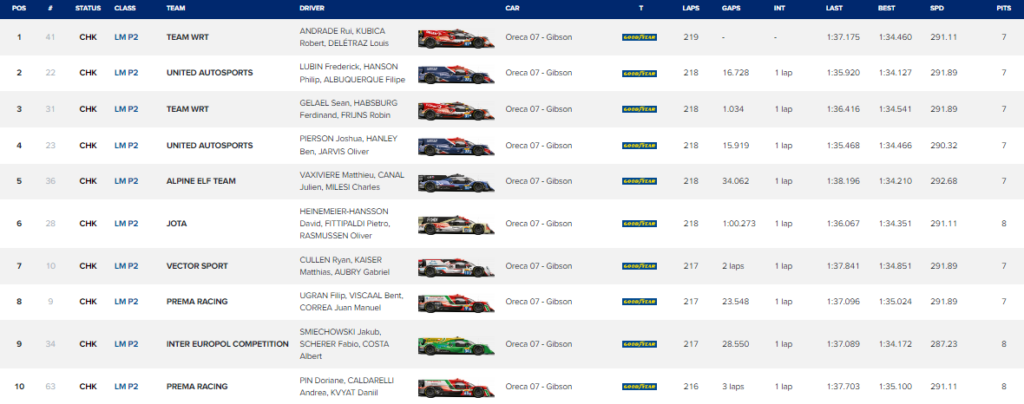Click drivers PIERSON Joshua, HANLEY Ben, JARVIS Oliver

(x=348, y=145)
